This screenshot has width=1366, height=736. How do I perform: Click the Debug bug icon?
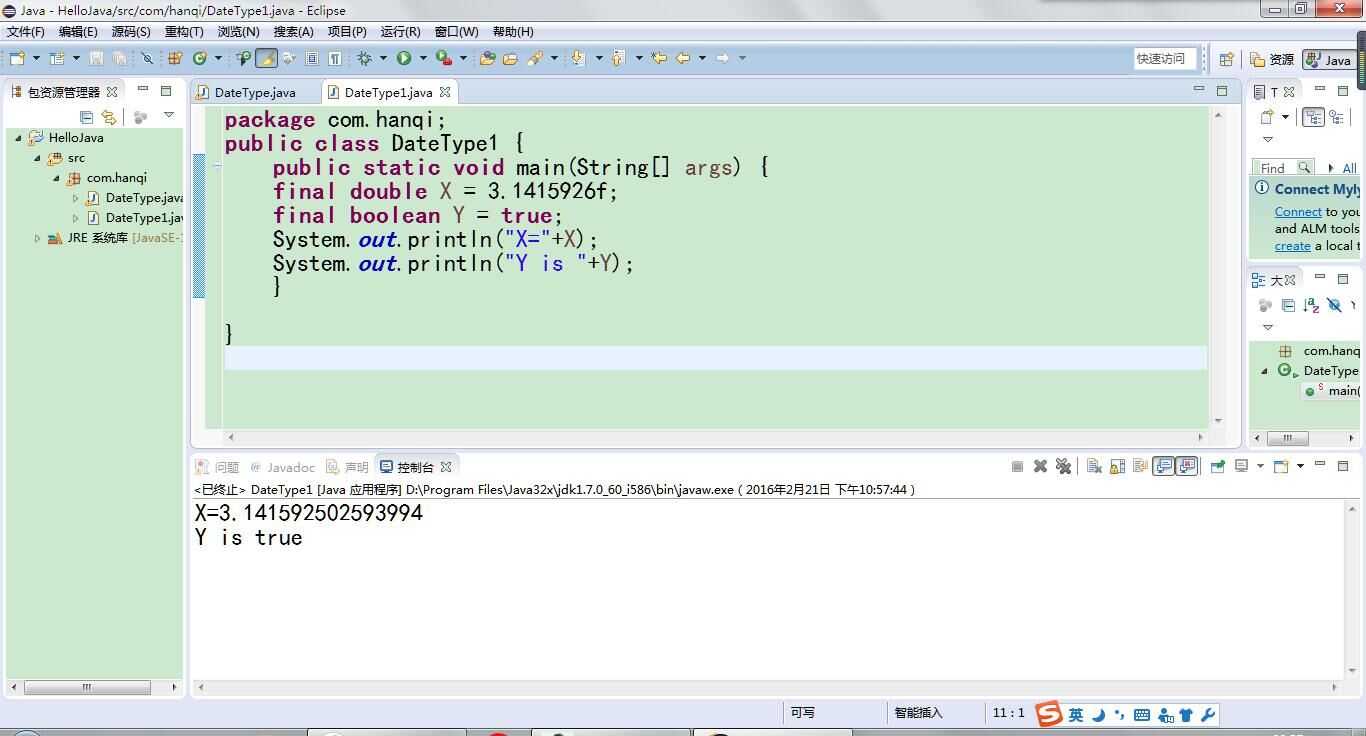click(x=364, y=58)
